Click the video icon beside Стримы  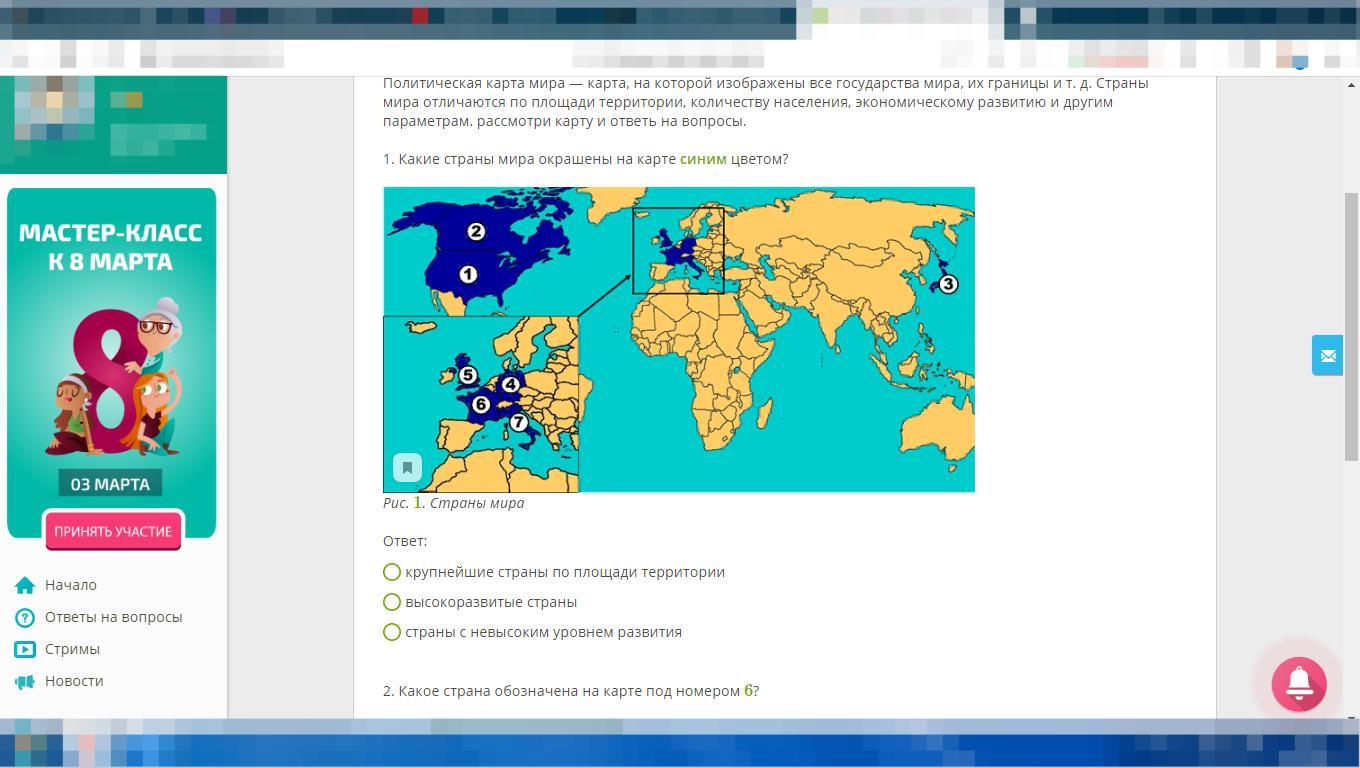click(x=25, y=649)
